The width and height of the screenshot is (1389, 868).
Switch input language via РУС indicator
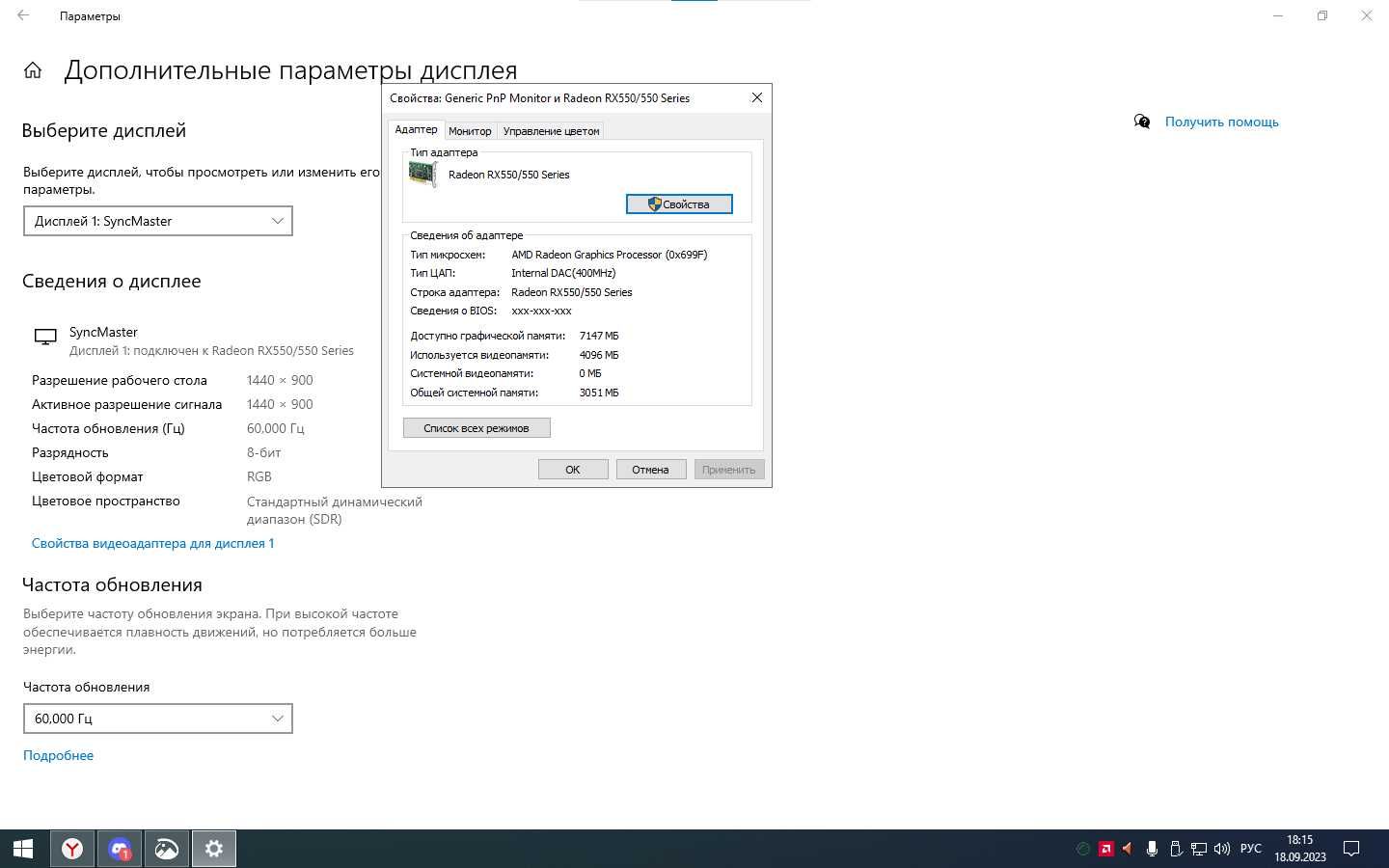point(1250,849)
